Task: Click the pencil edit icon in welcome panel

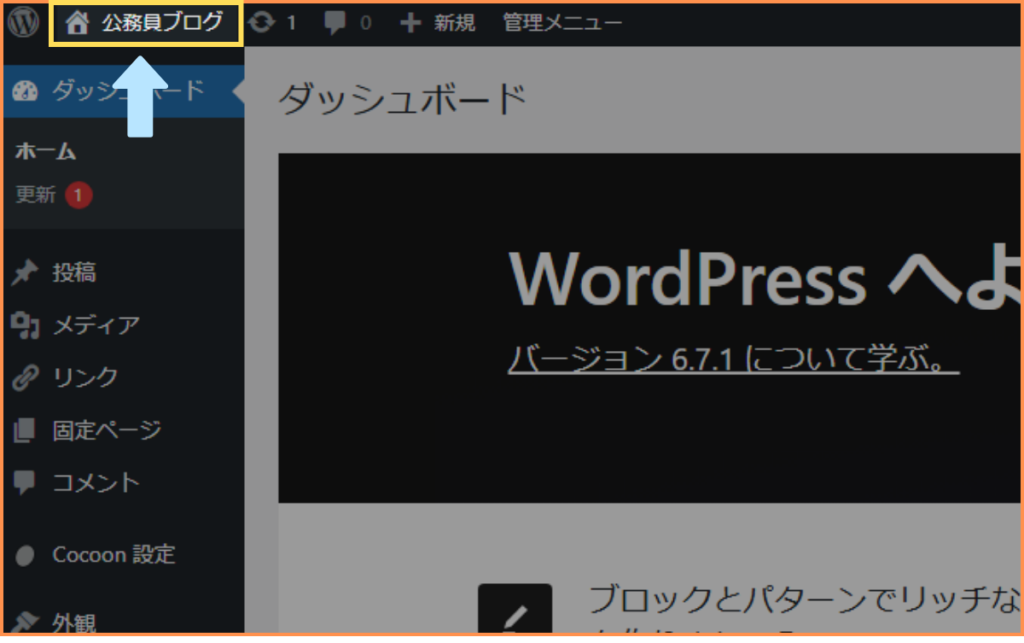Action: 515,608
